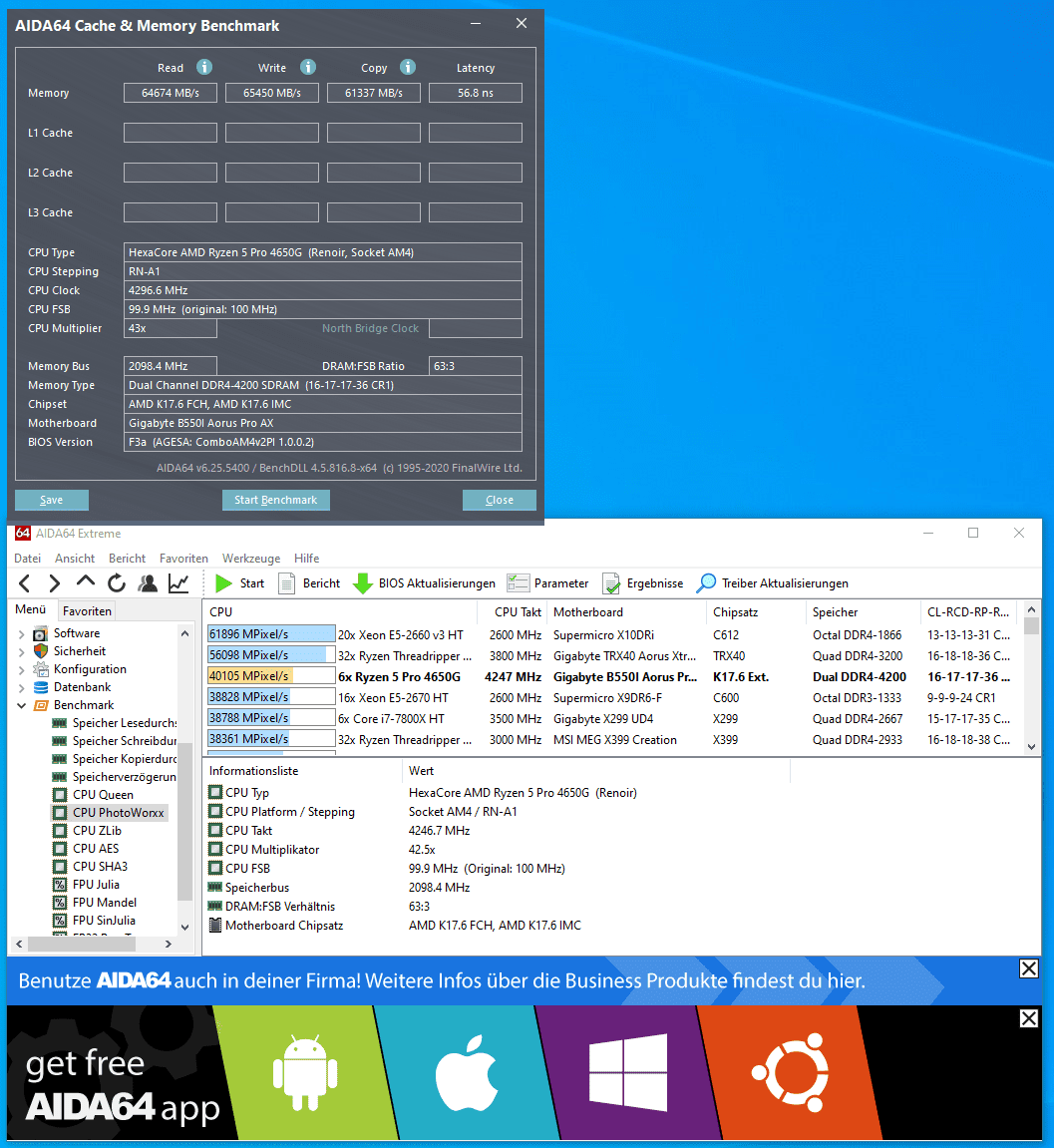Select CPU AES benchmark
Viewport: 1054px width, 1148px height.
87,849
